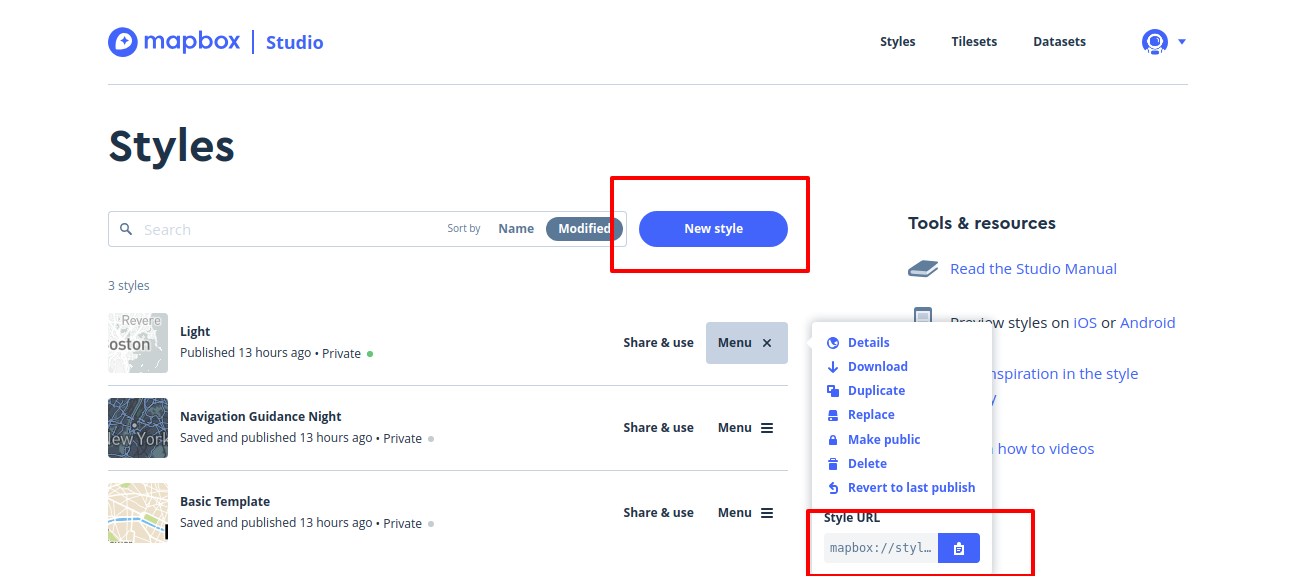Open the Android preview link
The height and width of the screenshot is (576, 1296).
point(1148,323)
